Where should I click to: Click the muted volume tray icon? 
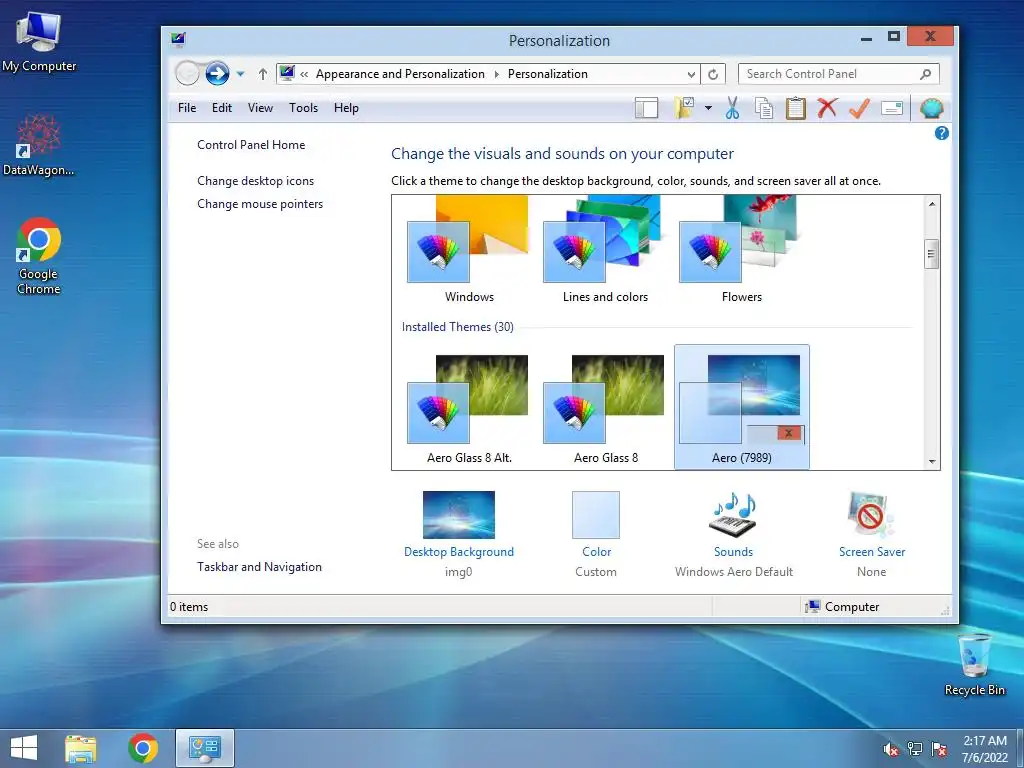click(x=891, y=750)
